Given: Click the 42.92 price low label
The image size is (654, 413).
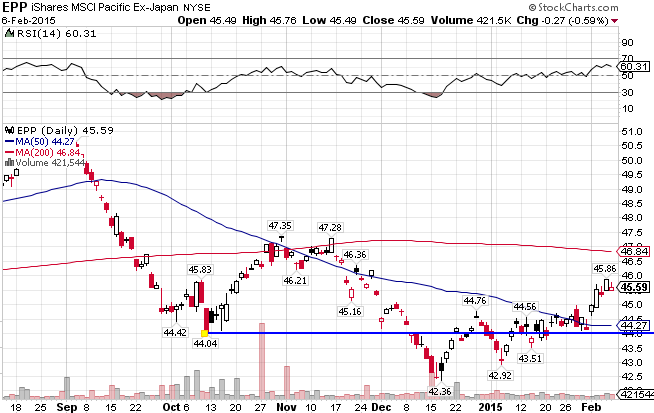Looking at the screenshot, I should click(500, 375).
